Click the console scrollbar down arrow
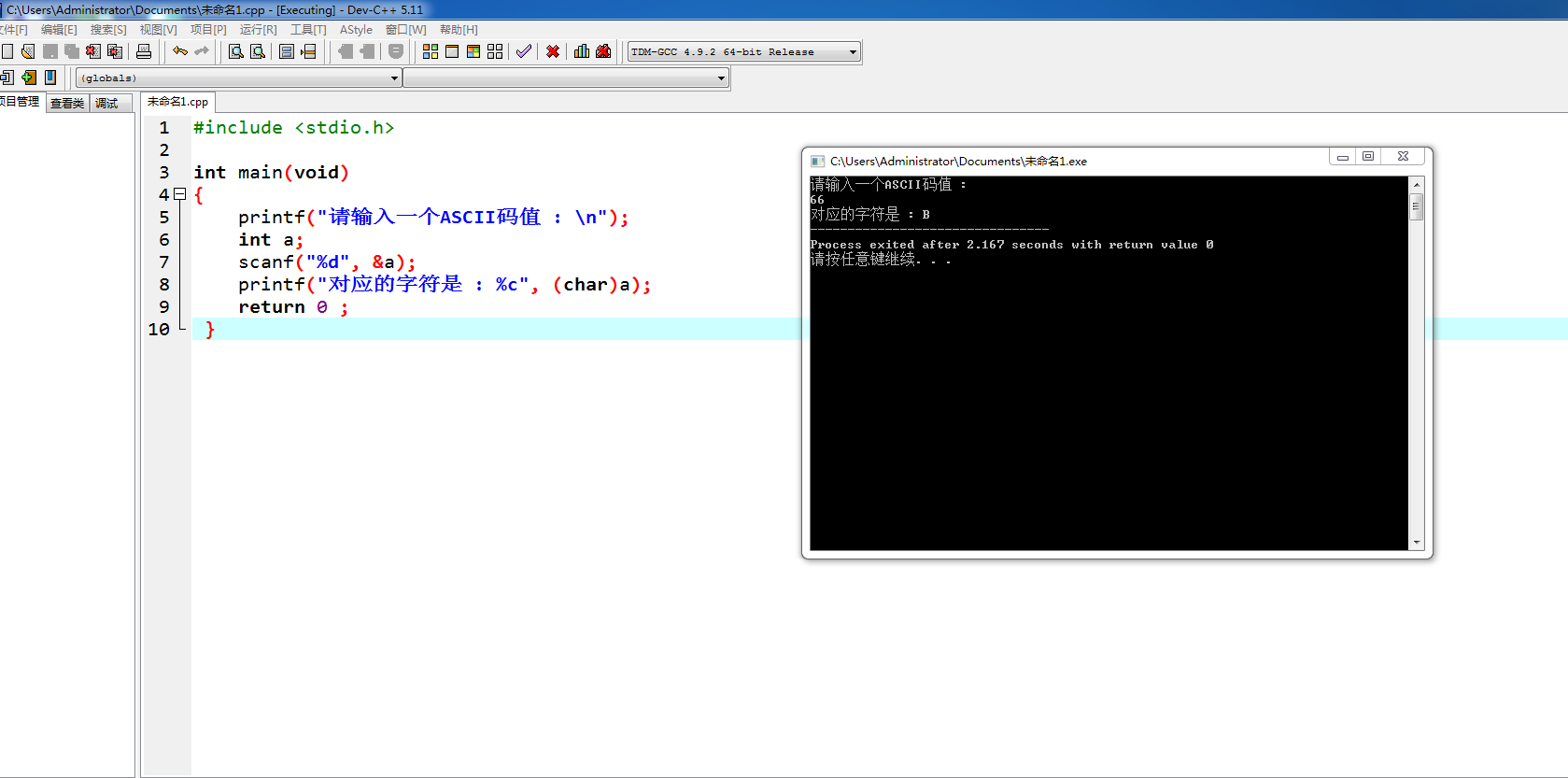 (x=1417, y=543)
